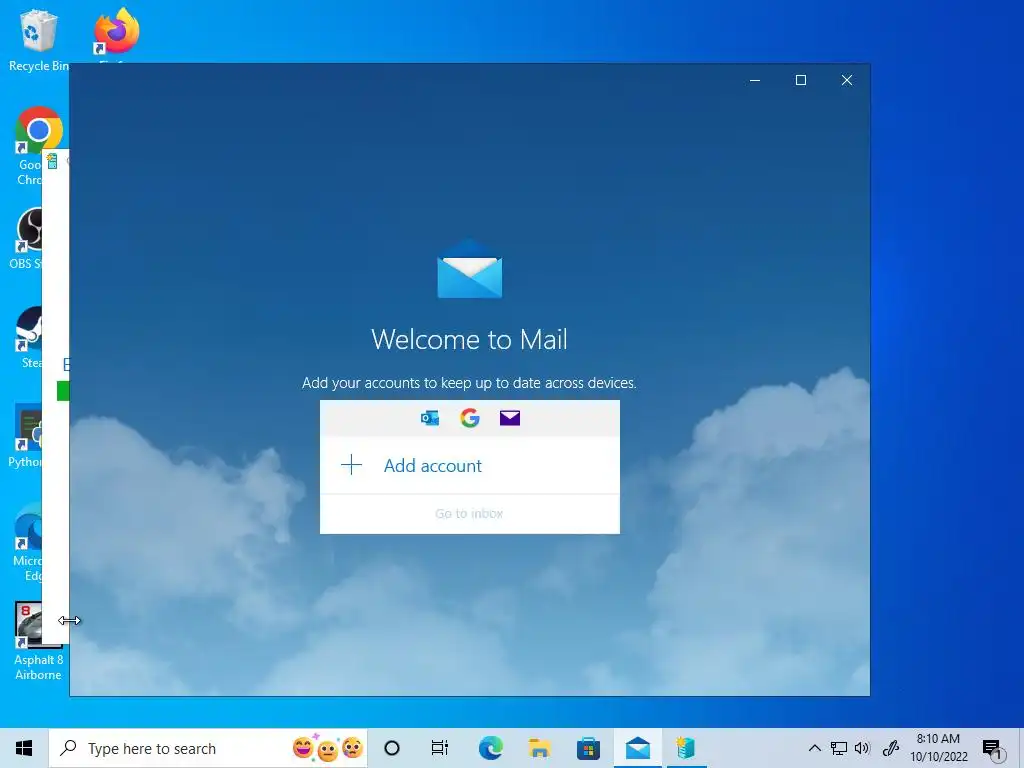Open the Recycle Bin desktop icon
The image size is (1024, 768).
point(38,40)
